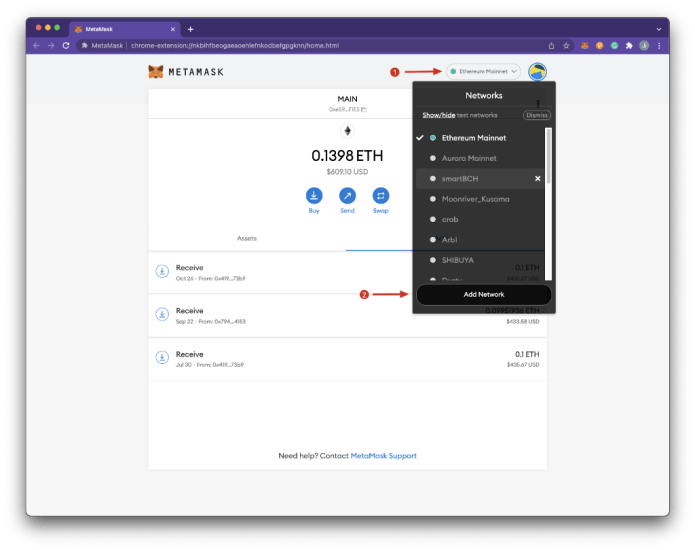Share this page via toolbar share icon
695x550 pixels.
click(551, 46)
